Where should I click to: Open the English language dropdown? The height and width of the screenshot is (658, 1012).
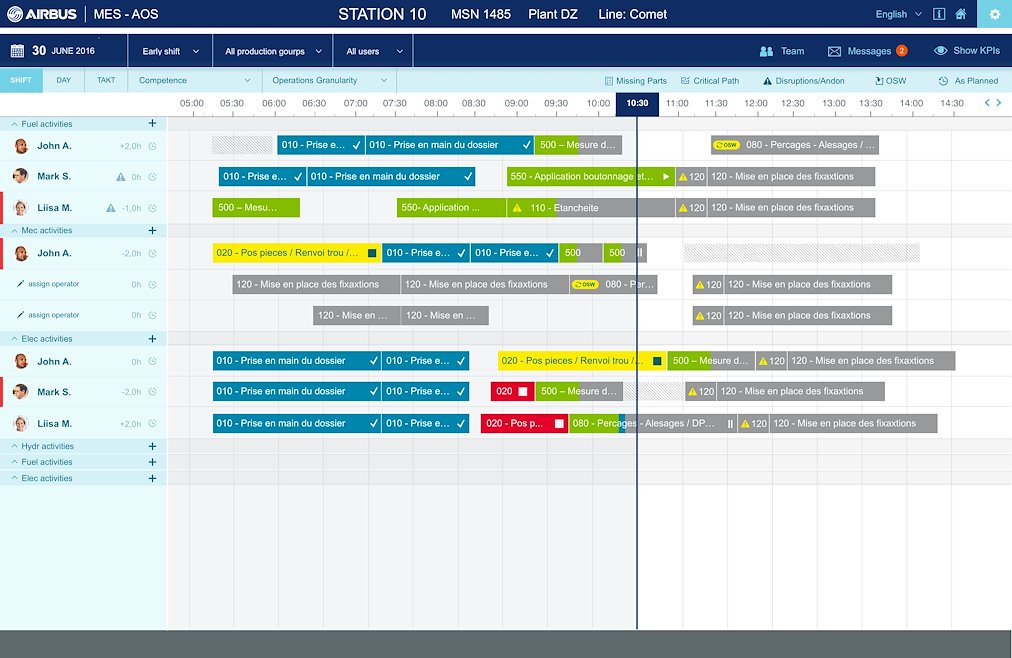tap(898, 14)
